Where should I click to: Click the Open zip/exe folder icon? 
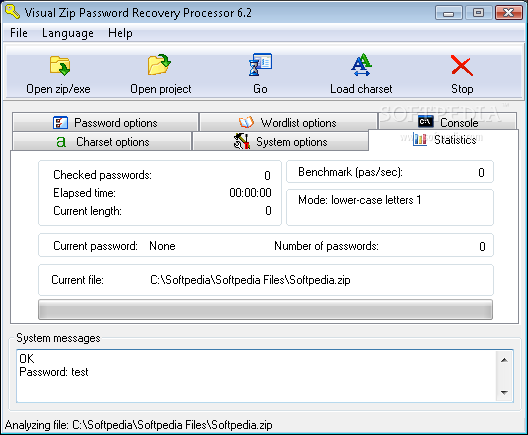pos(60,65)
